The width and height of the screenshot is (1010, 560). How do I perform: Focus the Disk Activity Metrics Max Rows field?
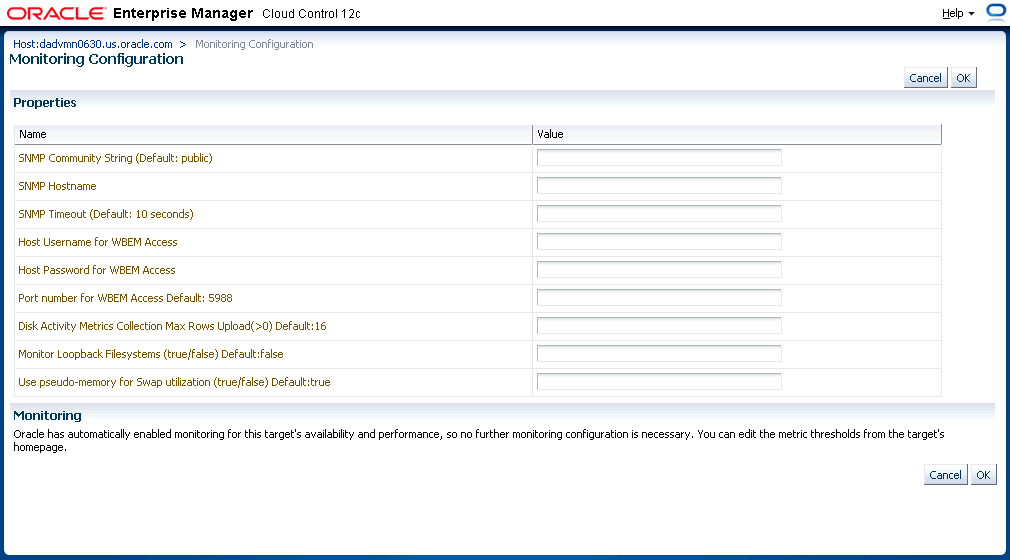point(659,325)
